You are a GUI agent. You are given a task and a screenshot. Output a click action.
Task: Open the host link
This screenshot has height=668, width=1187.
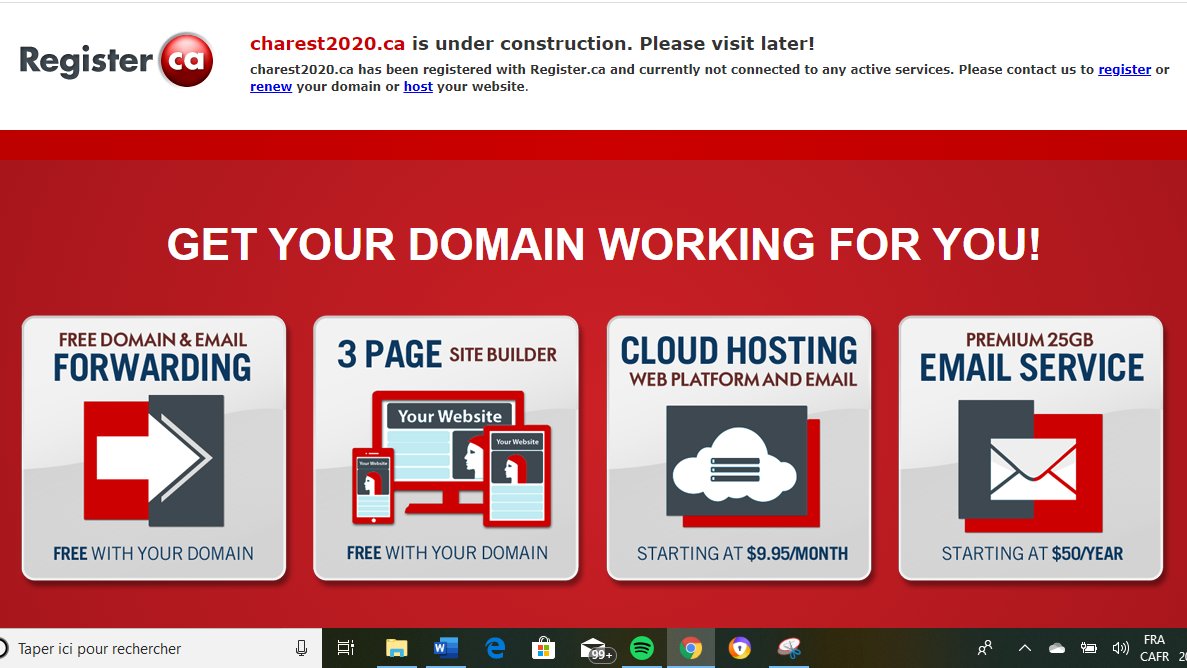(418, 86)
